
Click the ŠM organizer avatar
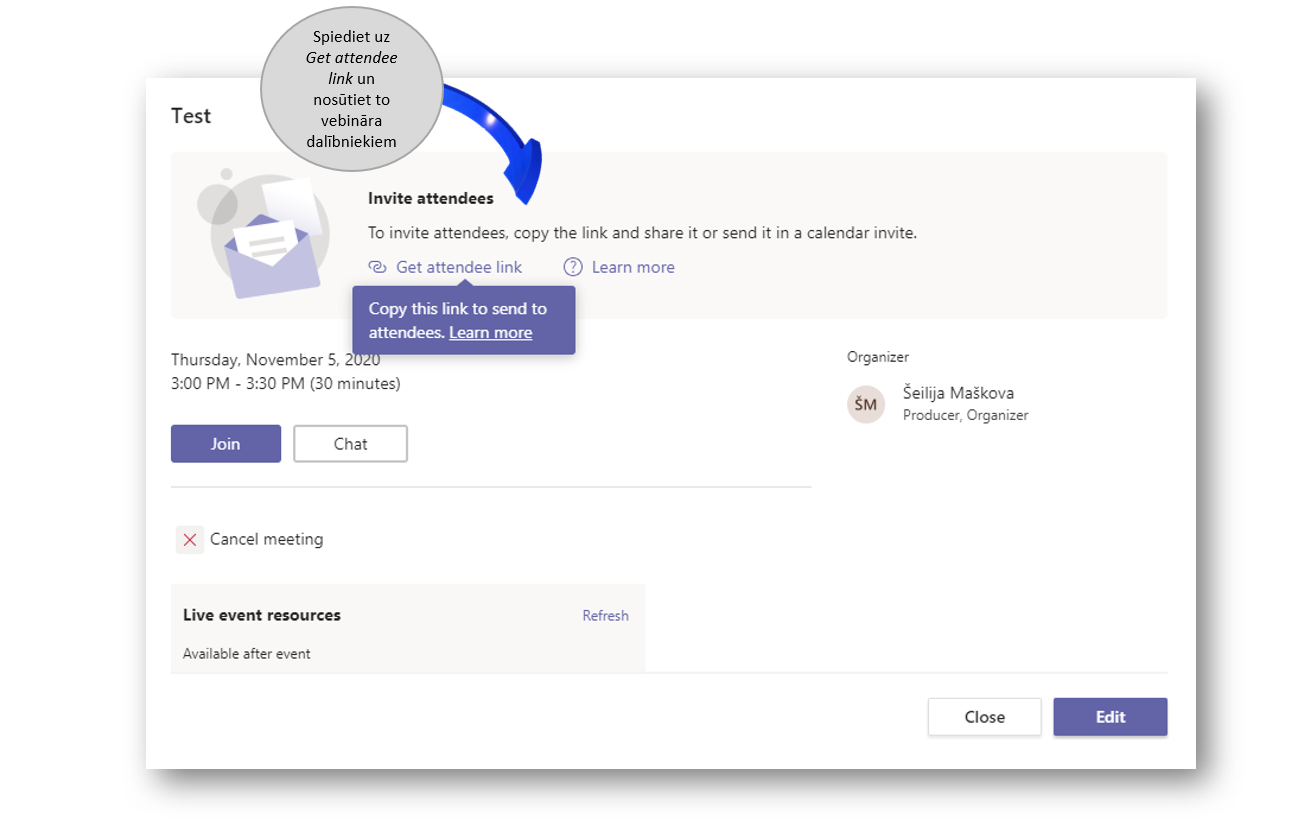point(866,404)
